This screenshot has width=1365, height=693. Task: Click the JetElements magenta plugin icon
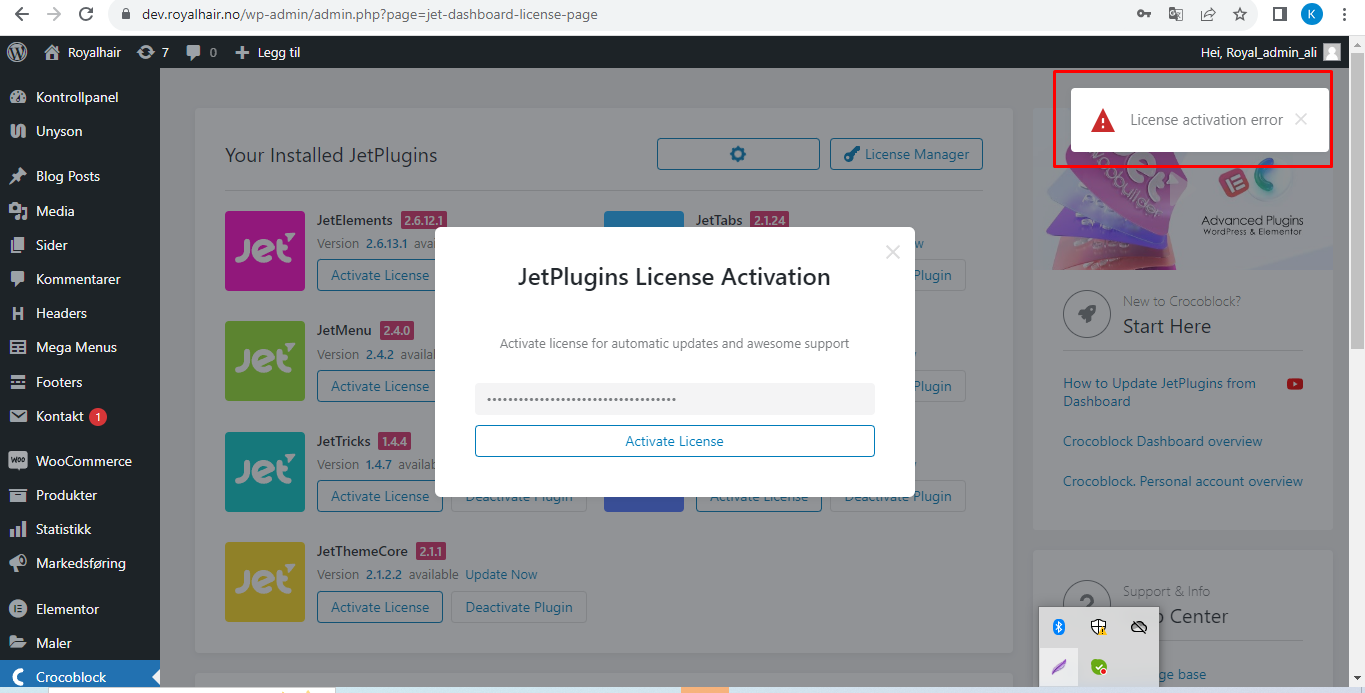265,251
